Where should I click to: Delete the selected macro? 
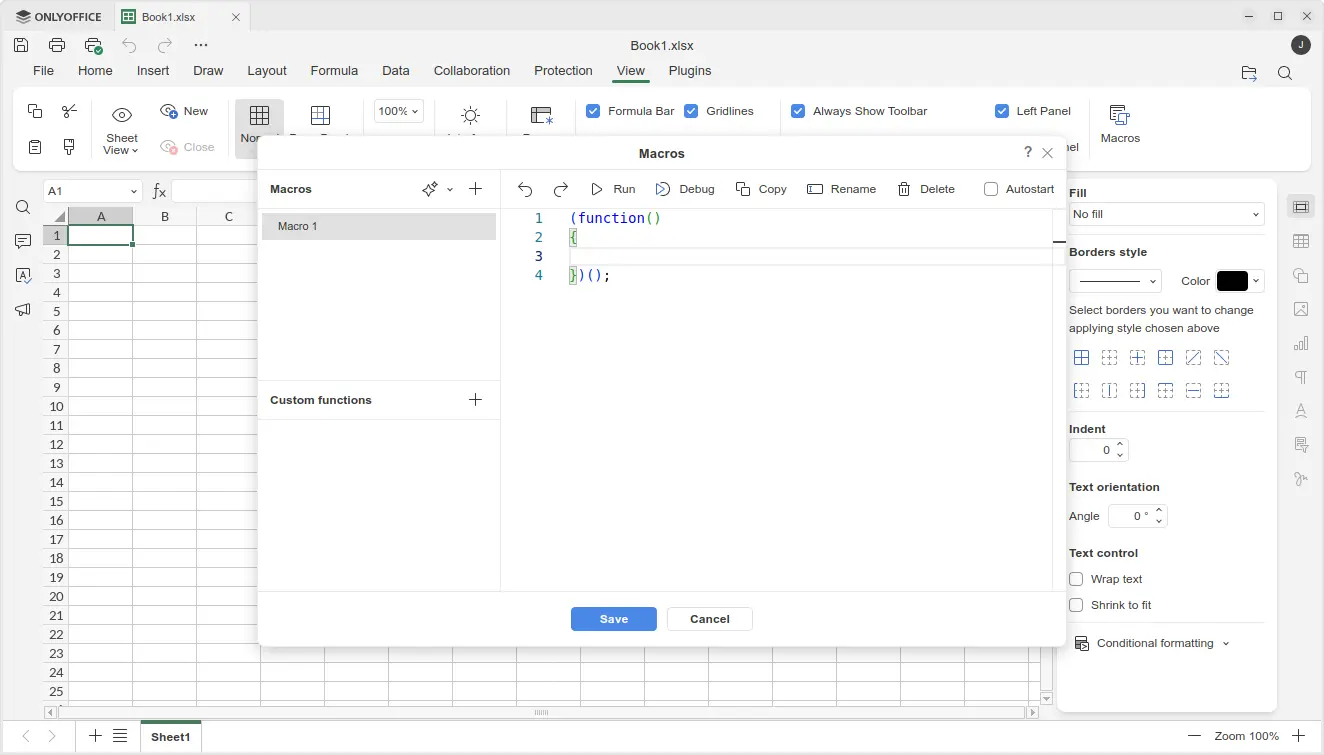click(926, 189)
